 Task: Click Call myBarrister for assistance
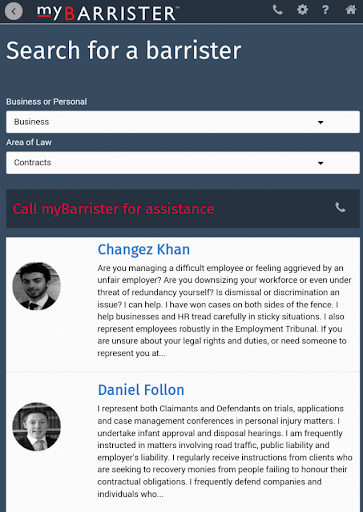(x=114, y=209)
